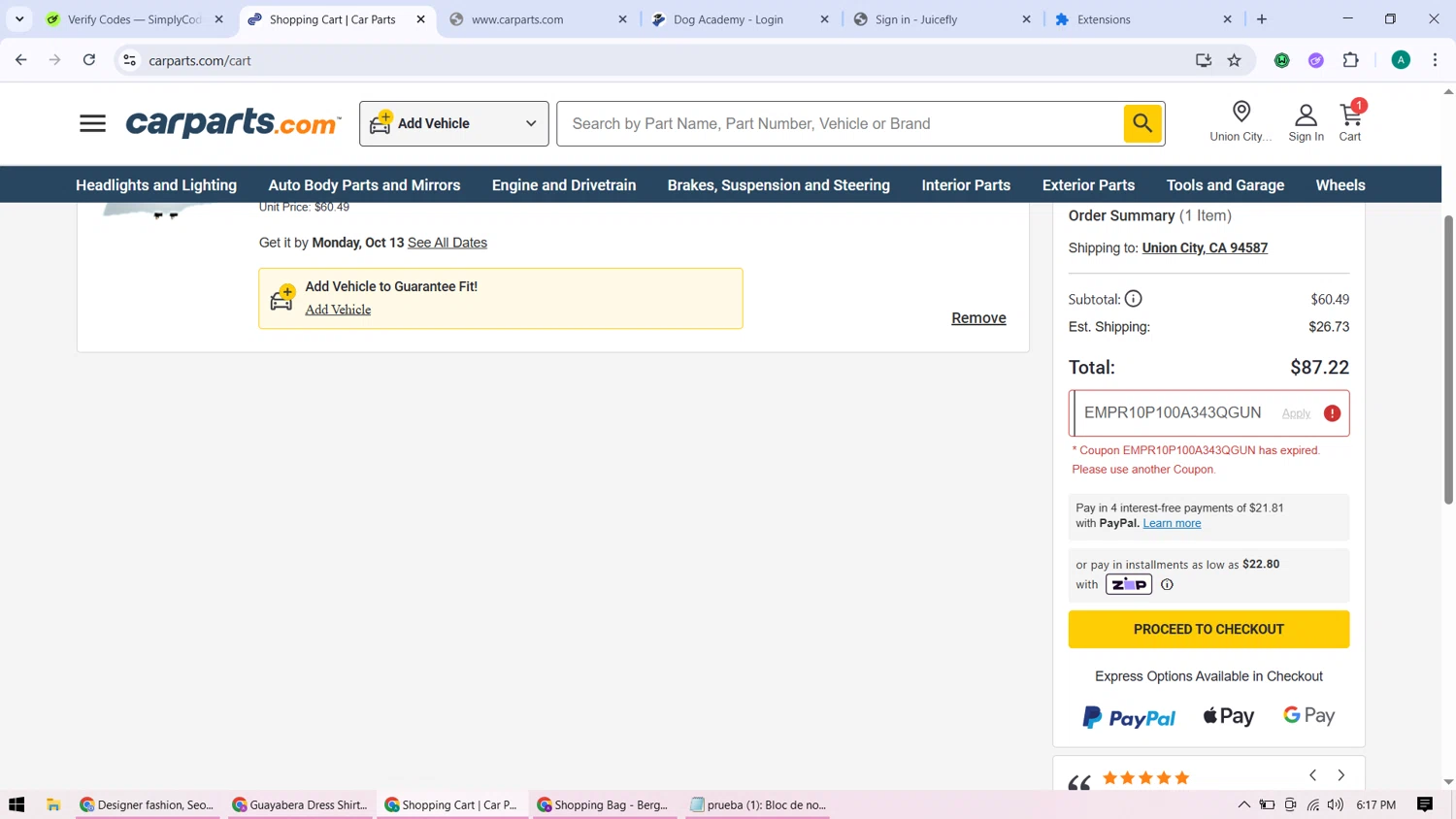Click the Zip info icon
The width and height of the screenshot is (1456, 819).
pos(1167,584)
